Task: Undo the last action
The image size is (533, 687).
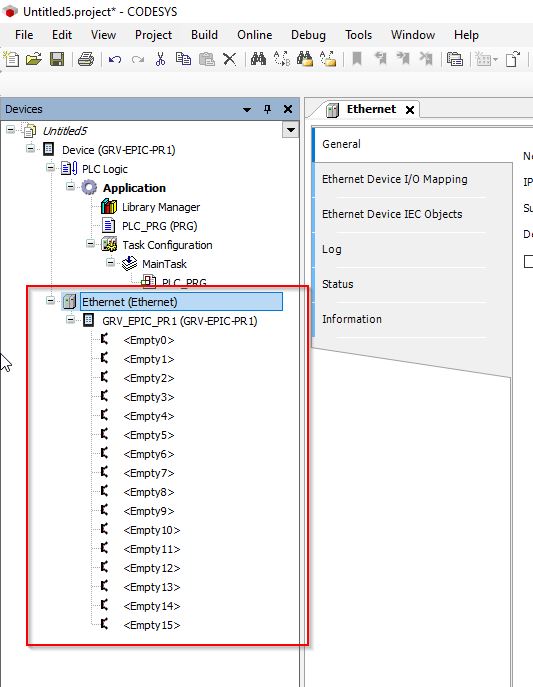Action: [x=115, y=59]
